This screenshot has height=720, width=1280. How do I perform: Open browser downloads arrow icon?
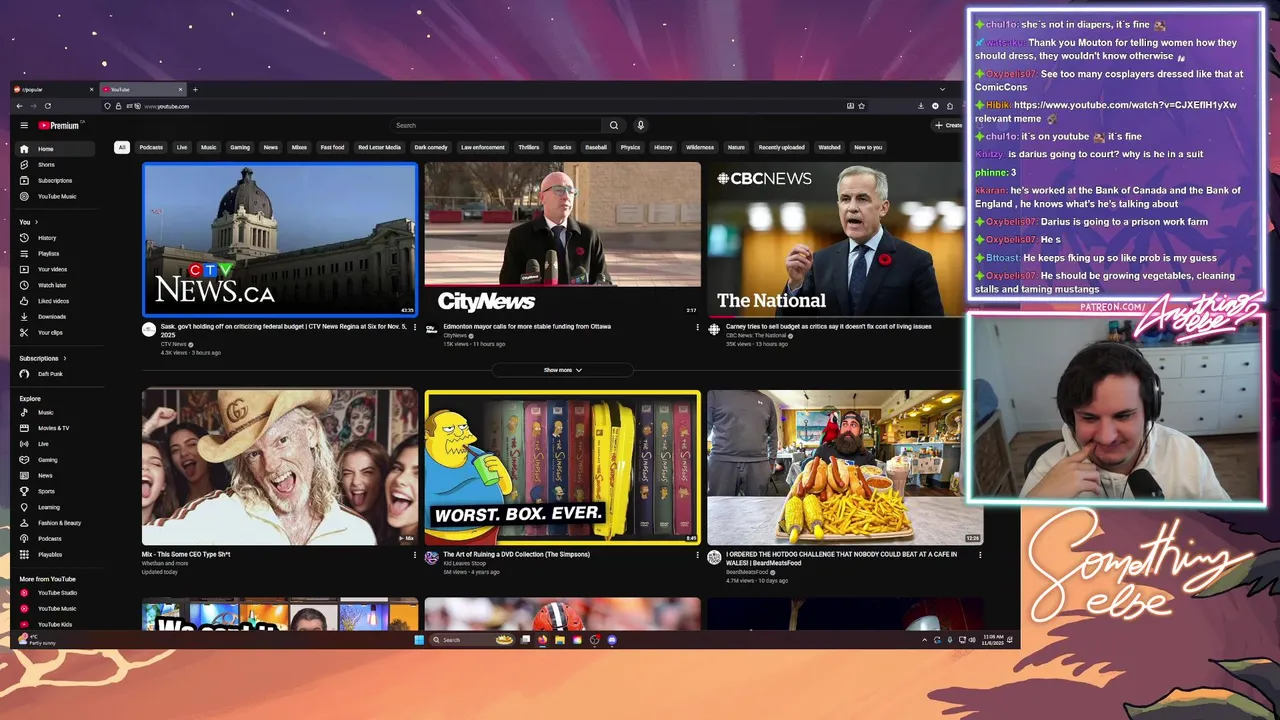click(921, 106)
